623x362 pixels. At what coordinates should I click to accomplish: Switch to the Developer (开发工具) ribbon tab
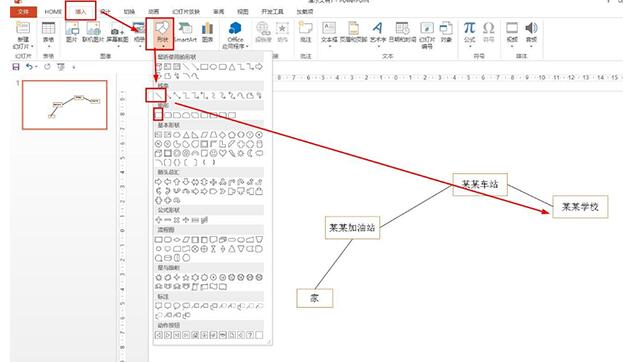[273, 12]
